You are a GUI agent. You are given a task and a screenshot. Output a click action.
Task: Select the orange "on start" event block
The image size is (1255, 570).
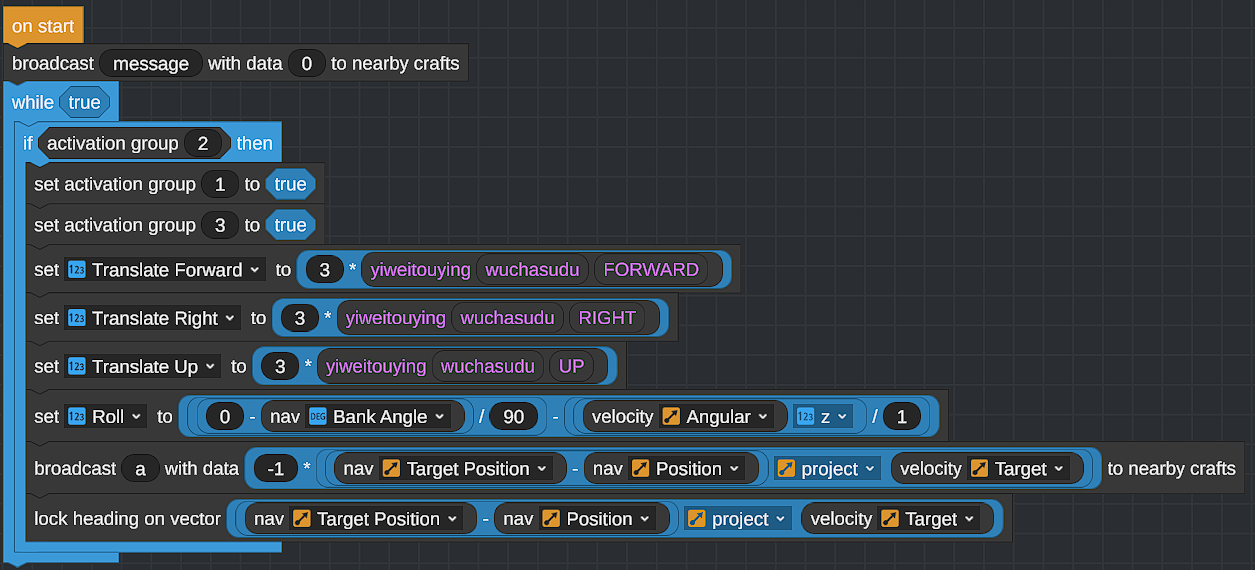tap(43, 26)
